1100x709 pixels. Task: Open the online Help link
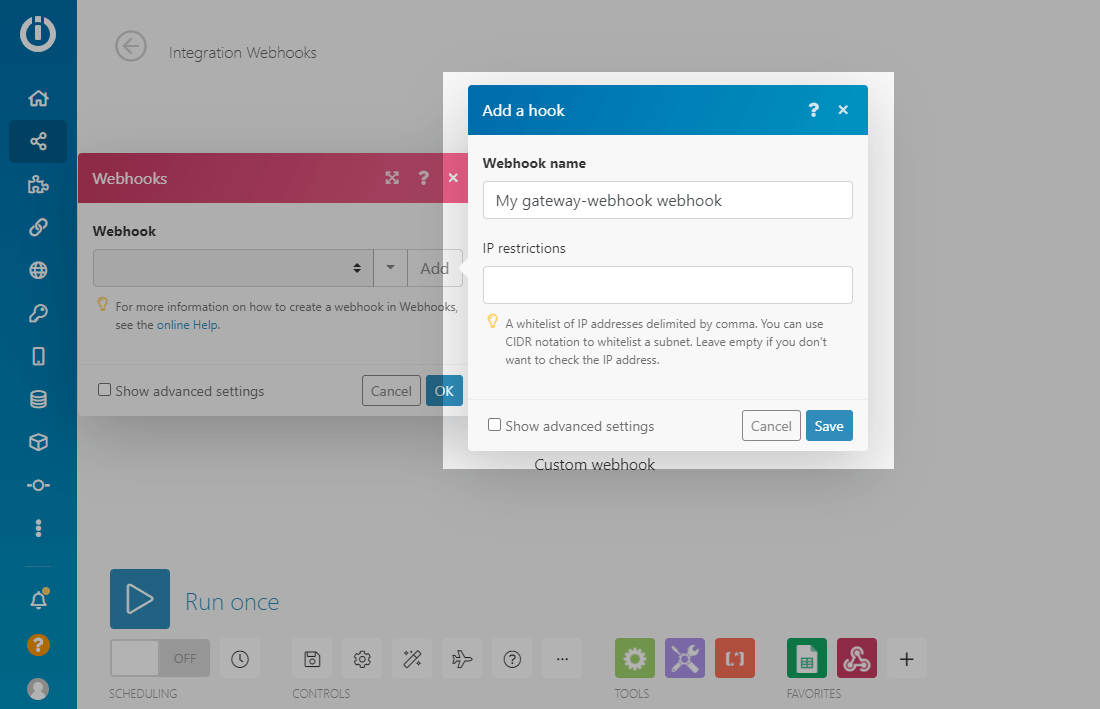pyautogui.click(x=187, y=325)
